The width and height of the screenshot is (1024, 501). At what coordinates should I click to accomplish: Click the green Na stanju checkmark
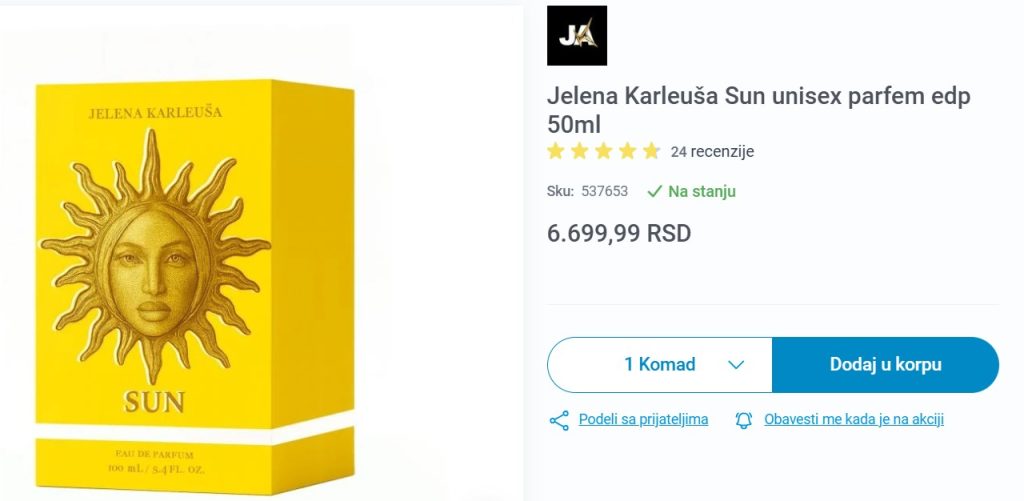point(654,191)
